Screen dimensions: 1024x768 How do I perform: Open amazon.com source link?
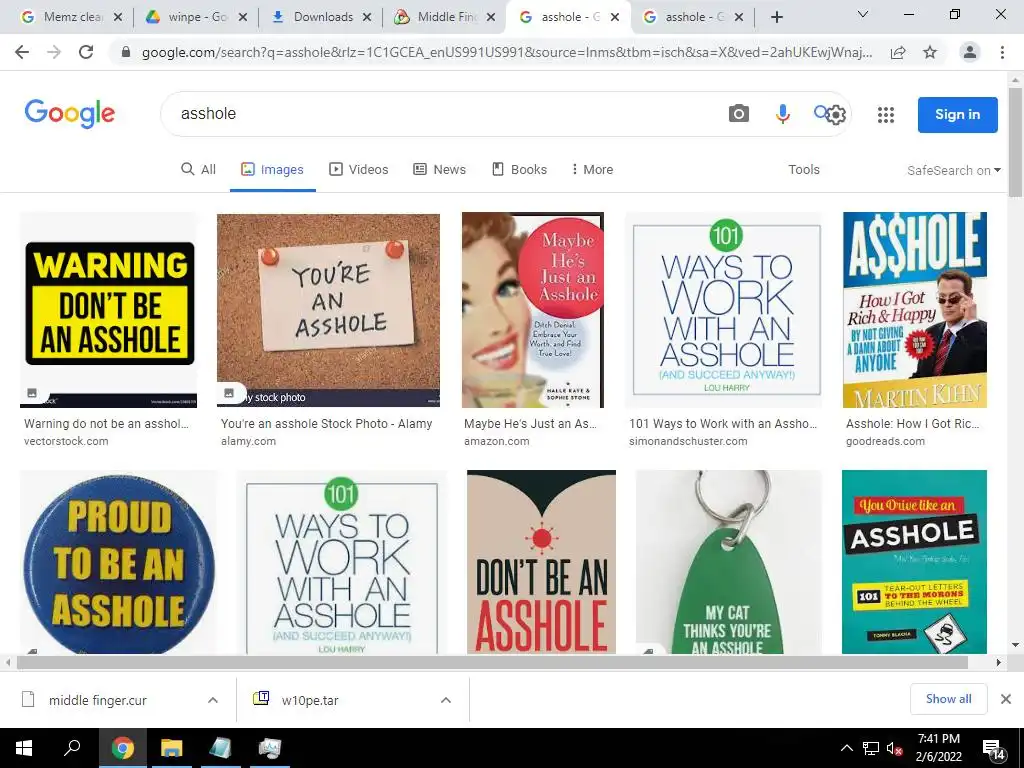point(496,441)
